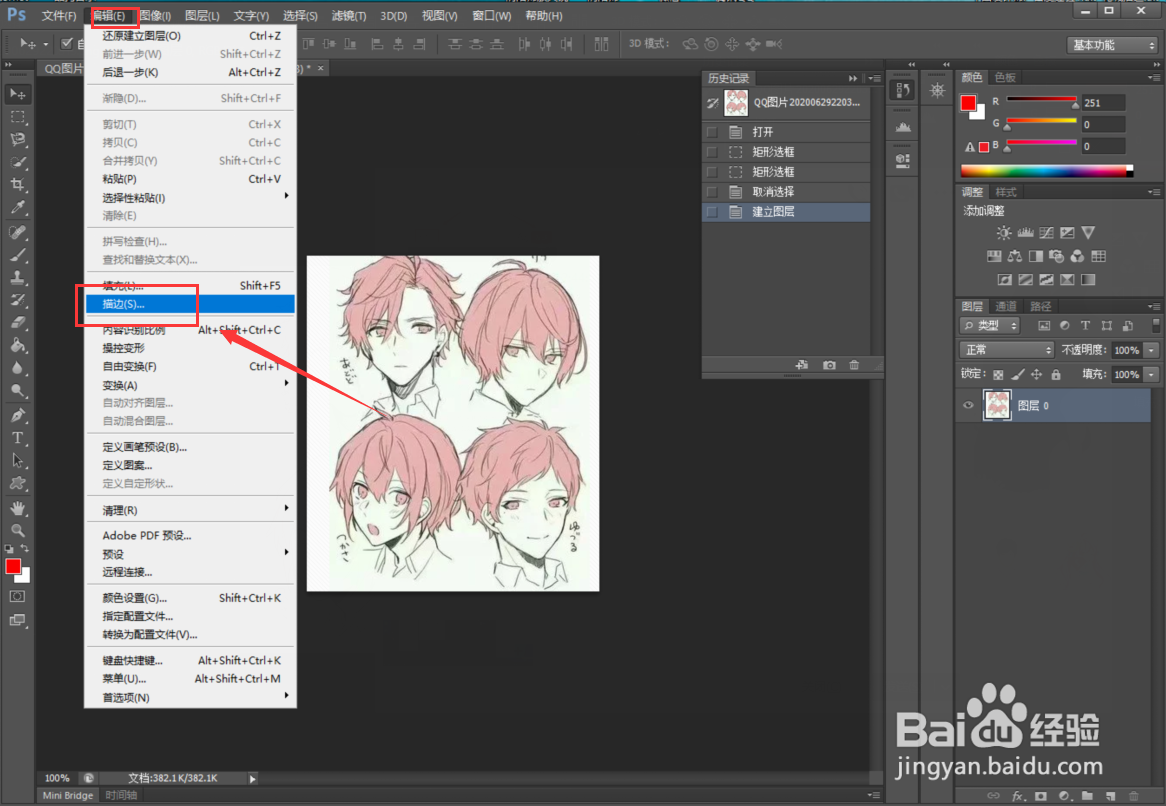The image size is (1166, 806).
Task: Toggle lock transparent pixels
Action: click(998, 374)
